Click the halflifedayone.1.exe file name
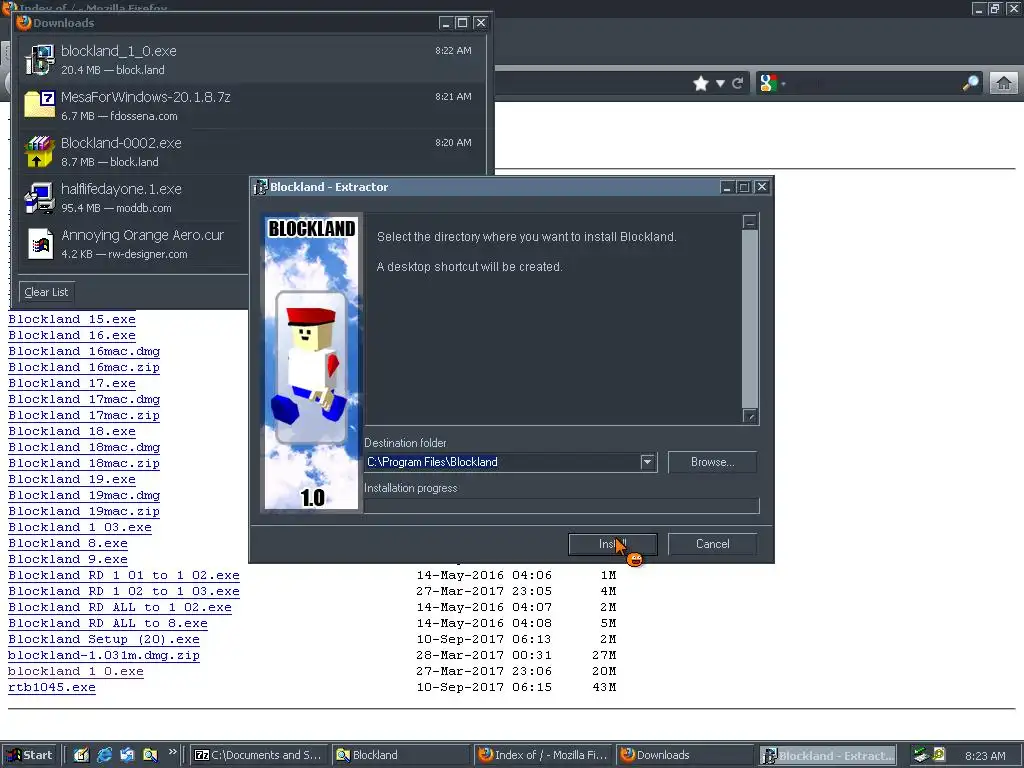 (121, 189)
